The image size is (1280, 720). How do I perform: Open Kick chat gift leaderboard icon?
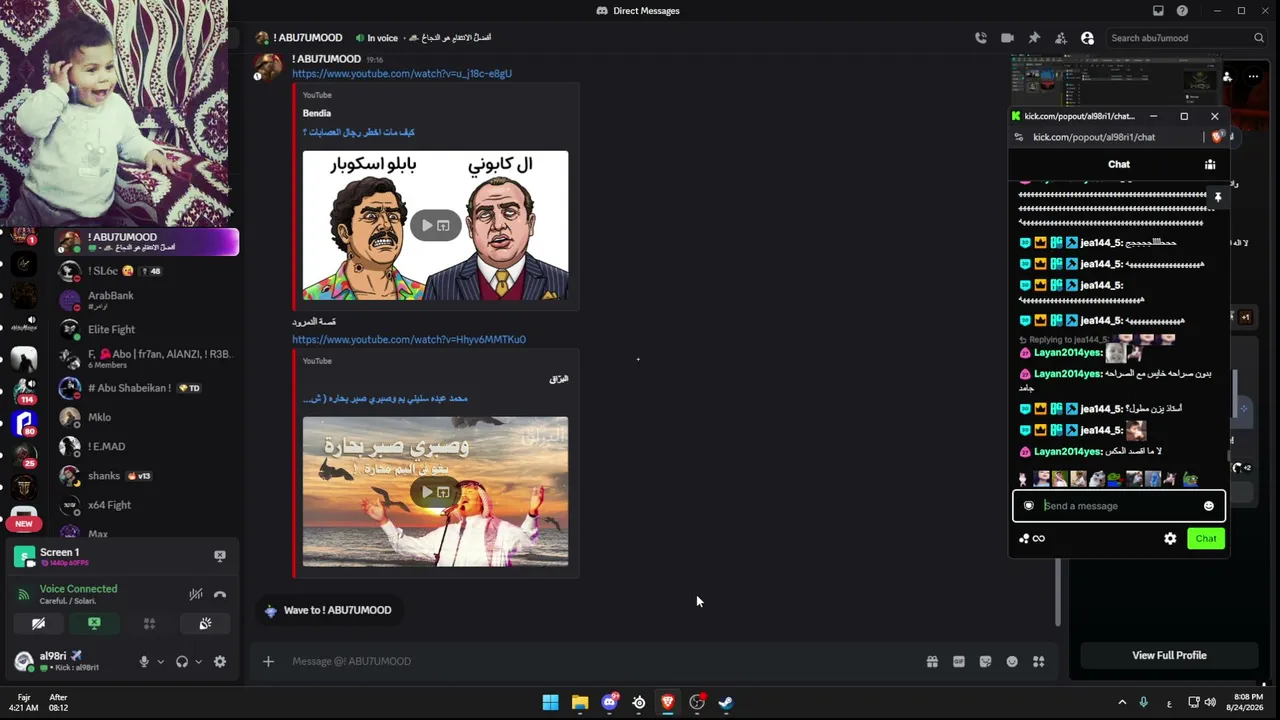click(x=1210, y=164)
